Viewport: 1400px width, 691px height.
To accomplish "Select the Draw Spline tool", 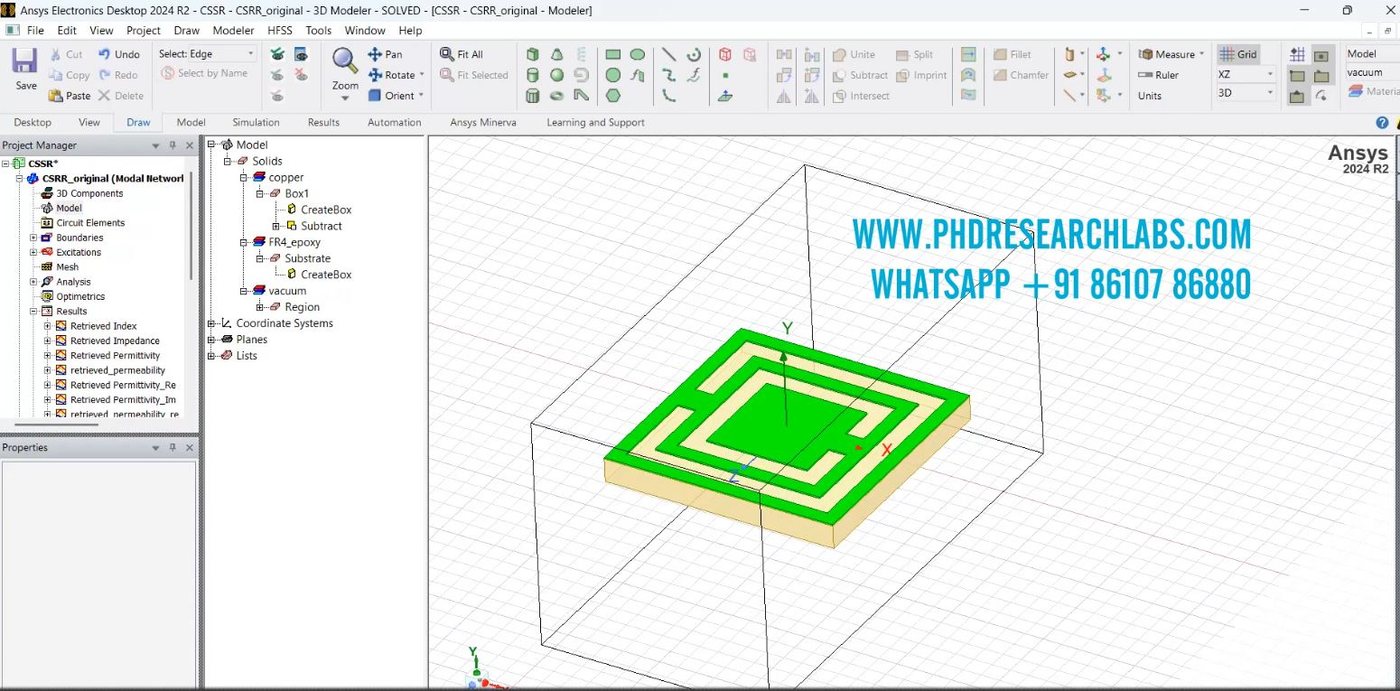I will [x=669, y=75].
